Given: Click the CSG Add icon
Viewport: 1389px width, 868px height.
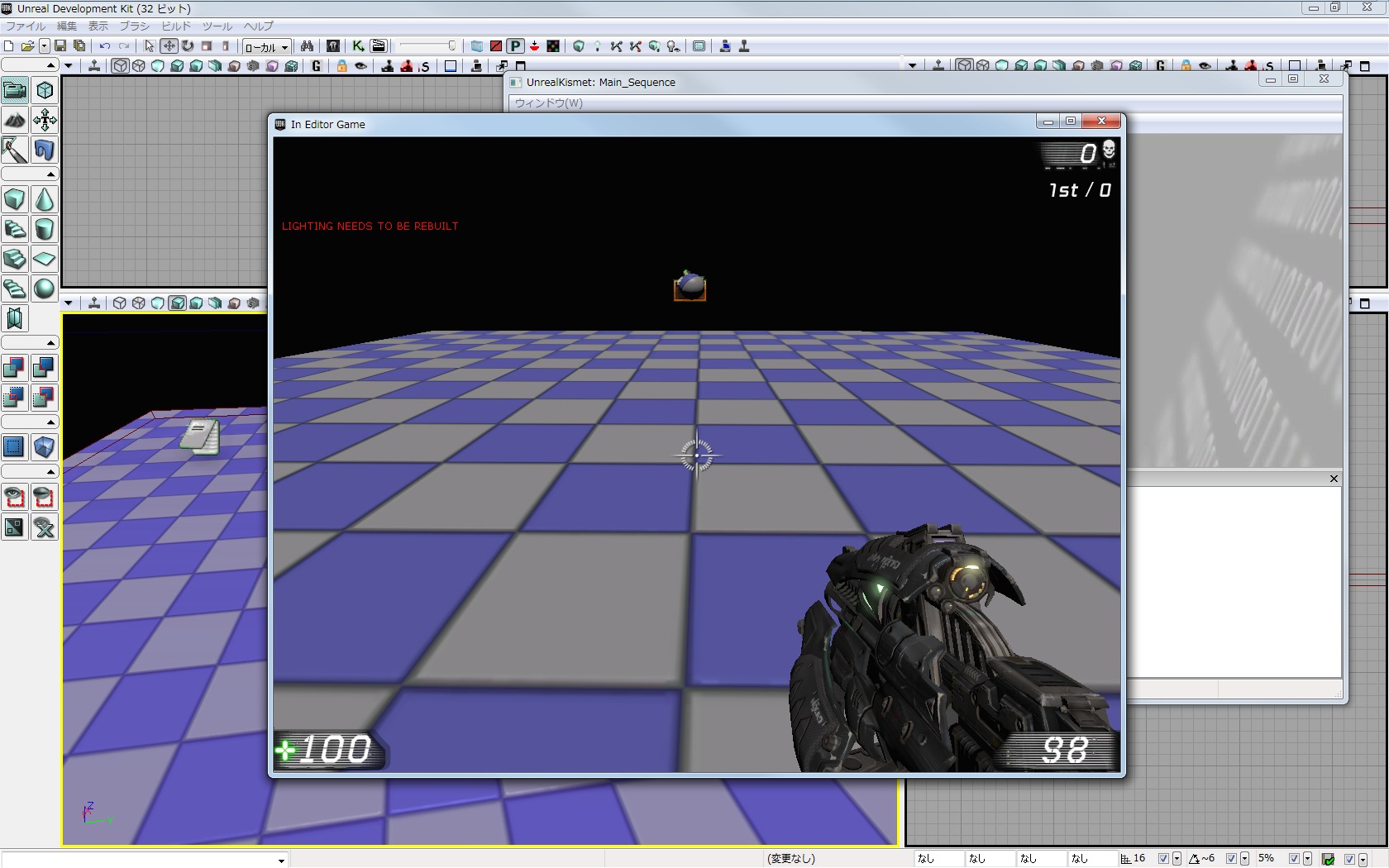Looking at the screenshot, I should [15, 367].
